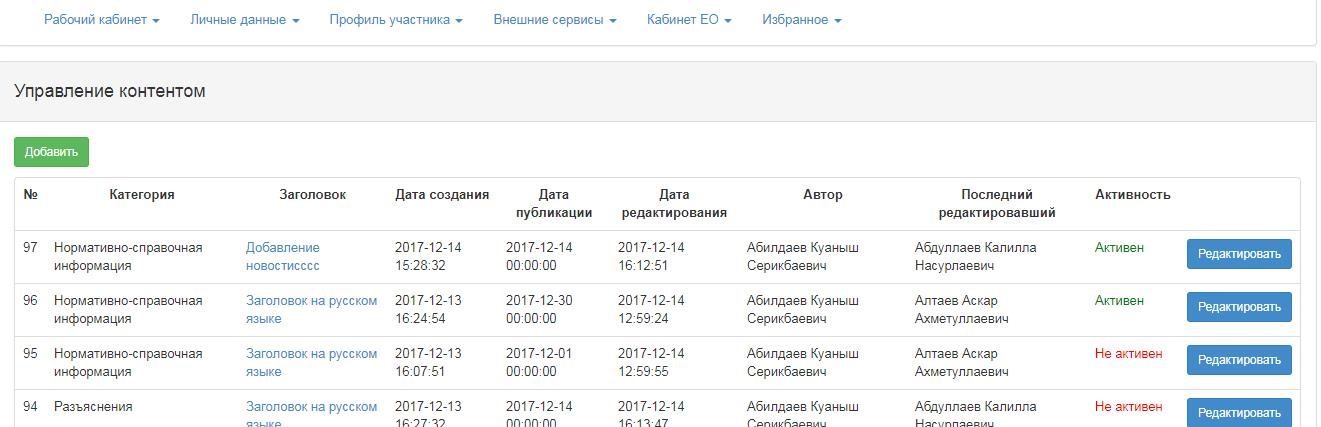This screenshot has height=427, width=1321.
Task: Open the Добавление новостисссс link
Action: 282,256
